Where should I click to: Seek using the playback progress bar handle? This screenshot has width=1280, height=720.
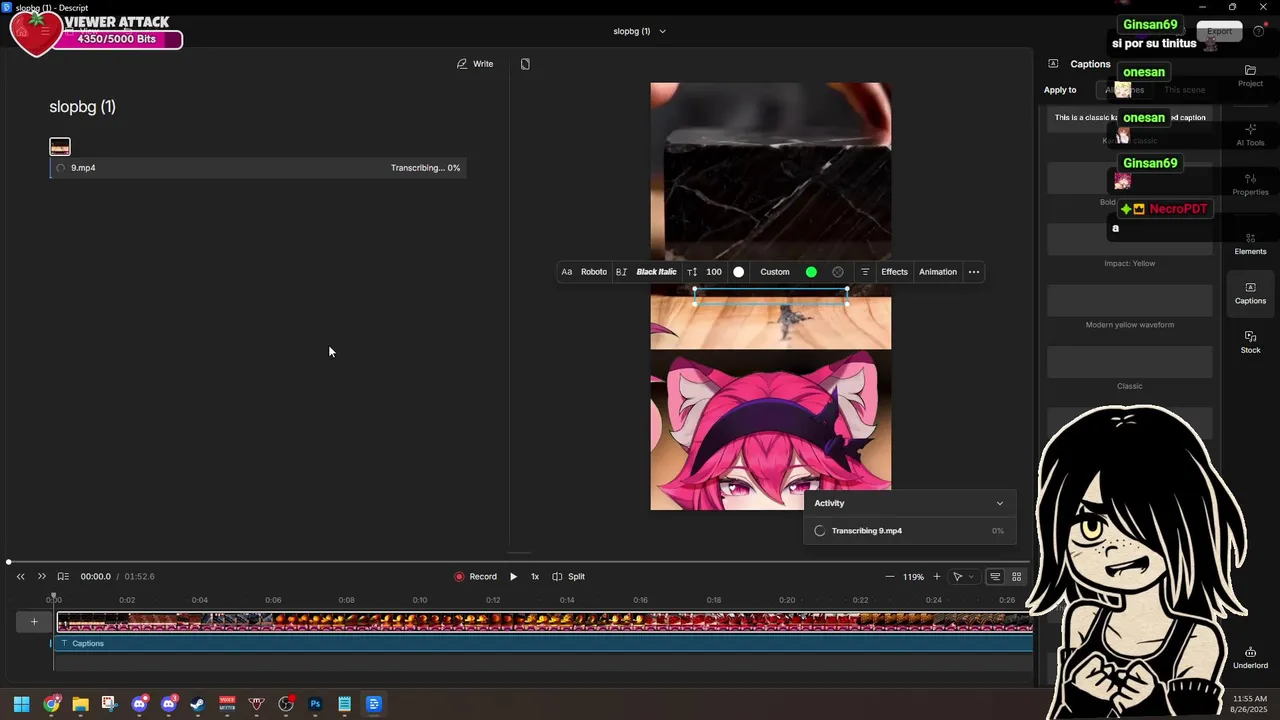[x=9, y=562]
